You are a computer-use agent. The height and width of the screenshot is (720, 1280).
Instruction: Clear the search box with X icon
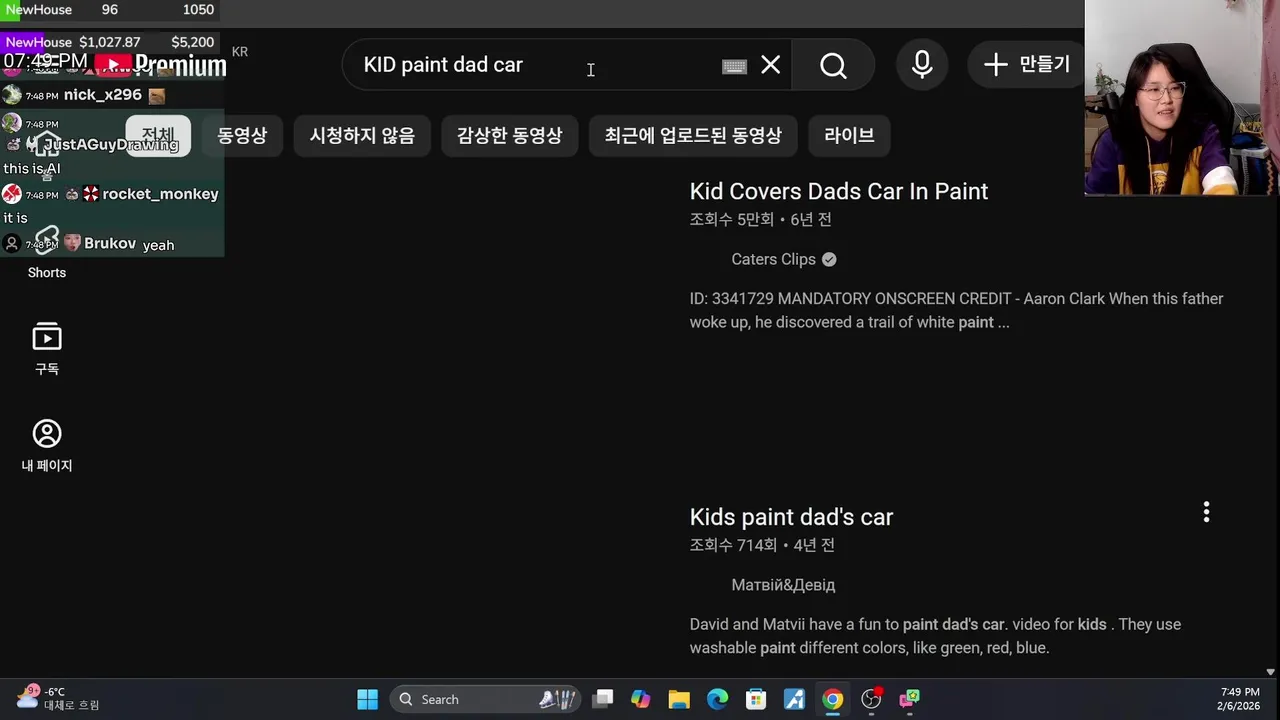(x=770, y=65)
